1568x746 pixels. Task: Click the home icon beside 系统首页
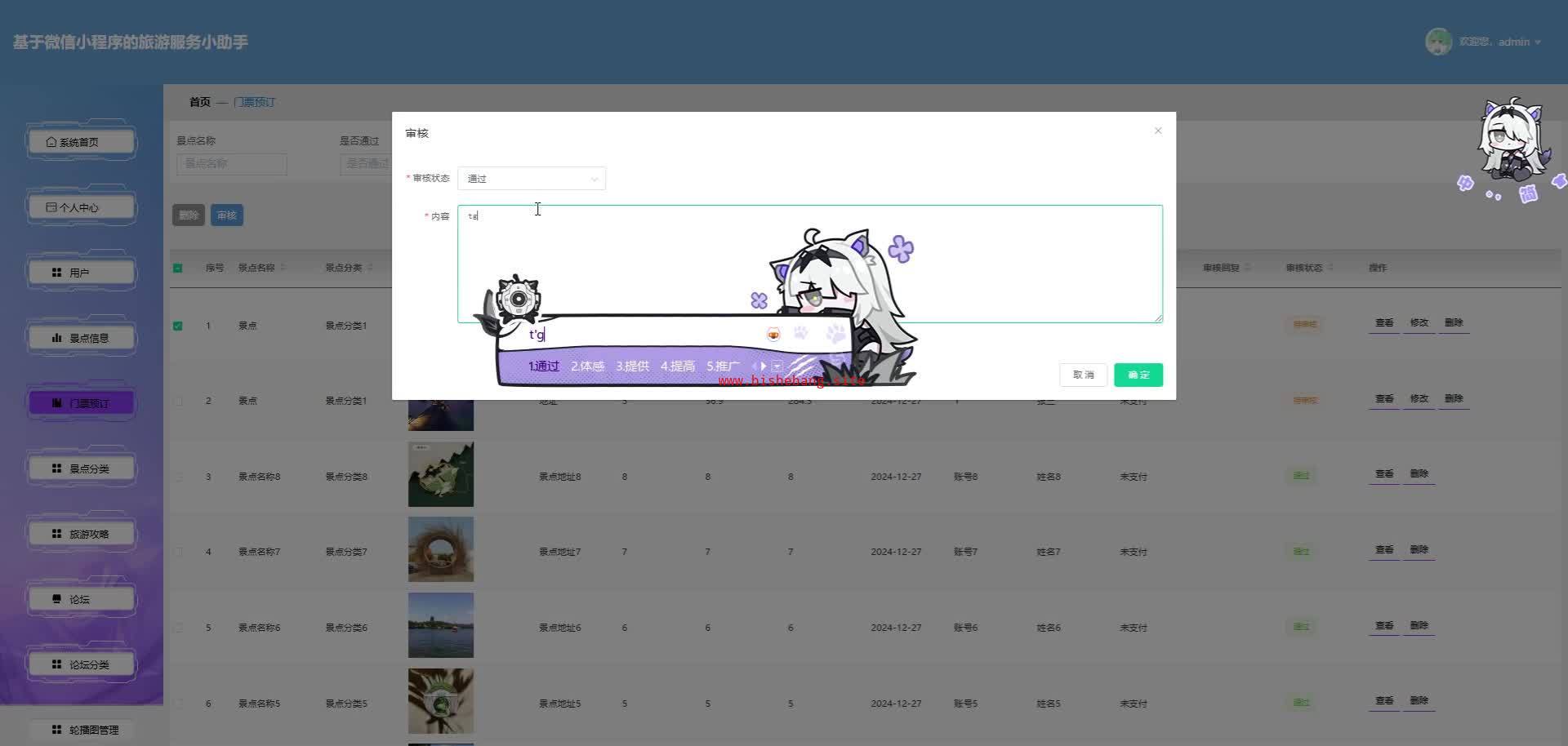pos(51,142)
